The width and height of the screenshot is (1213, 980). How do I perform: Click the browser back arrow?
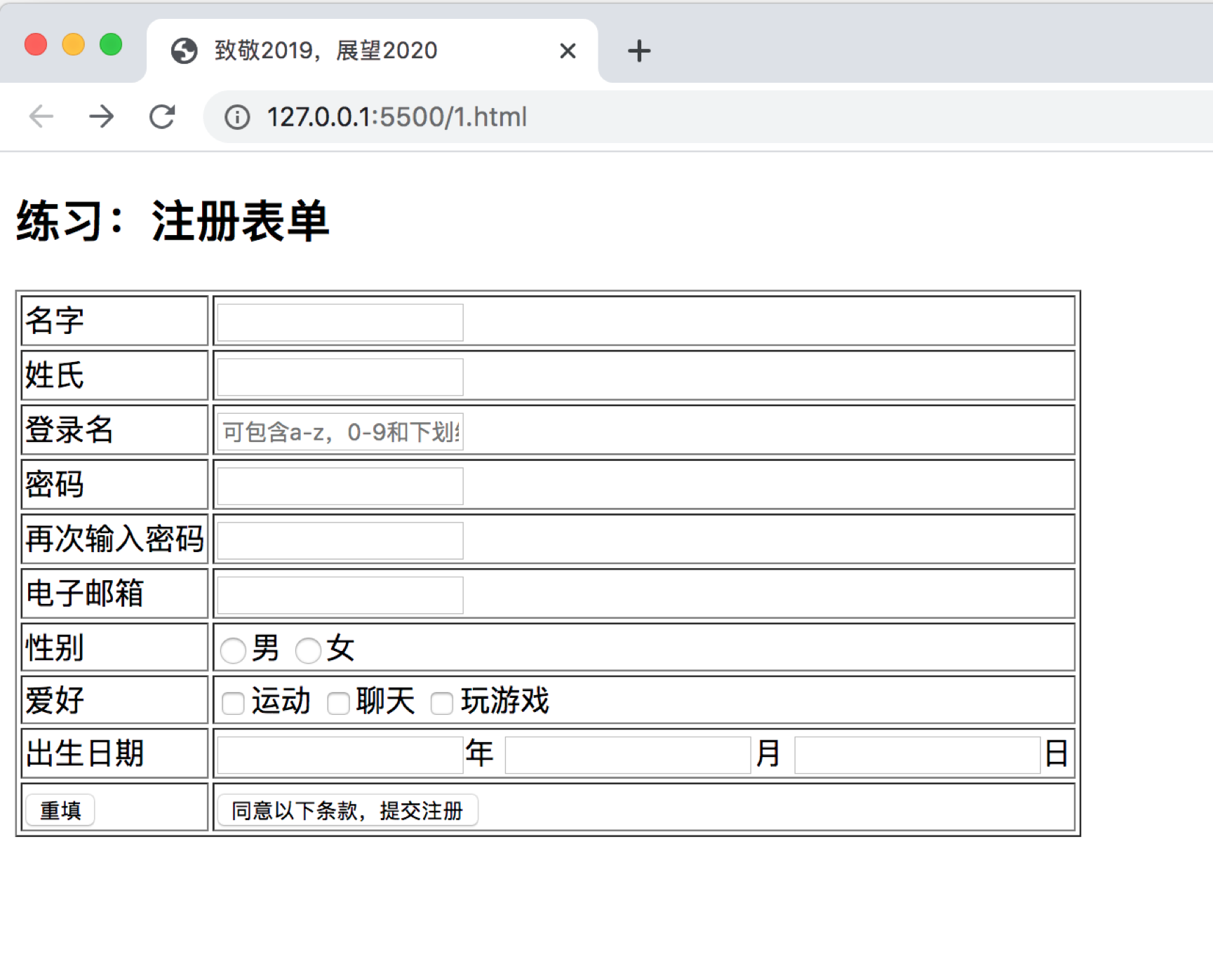pyautogui.click(x=41, y=116)
